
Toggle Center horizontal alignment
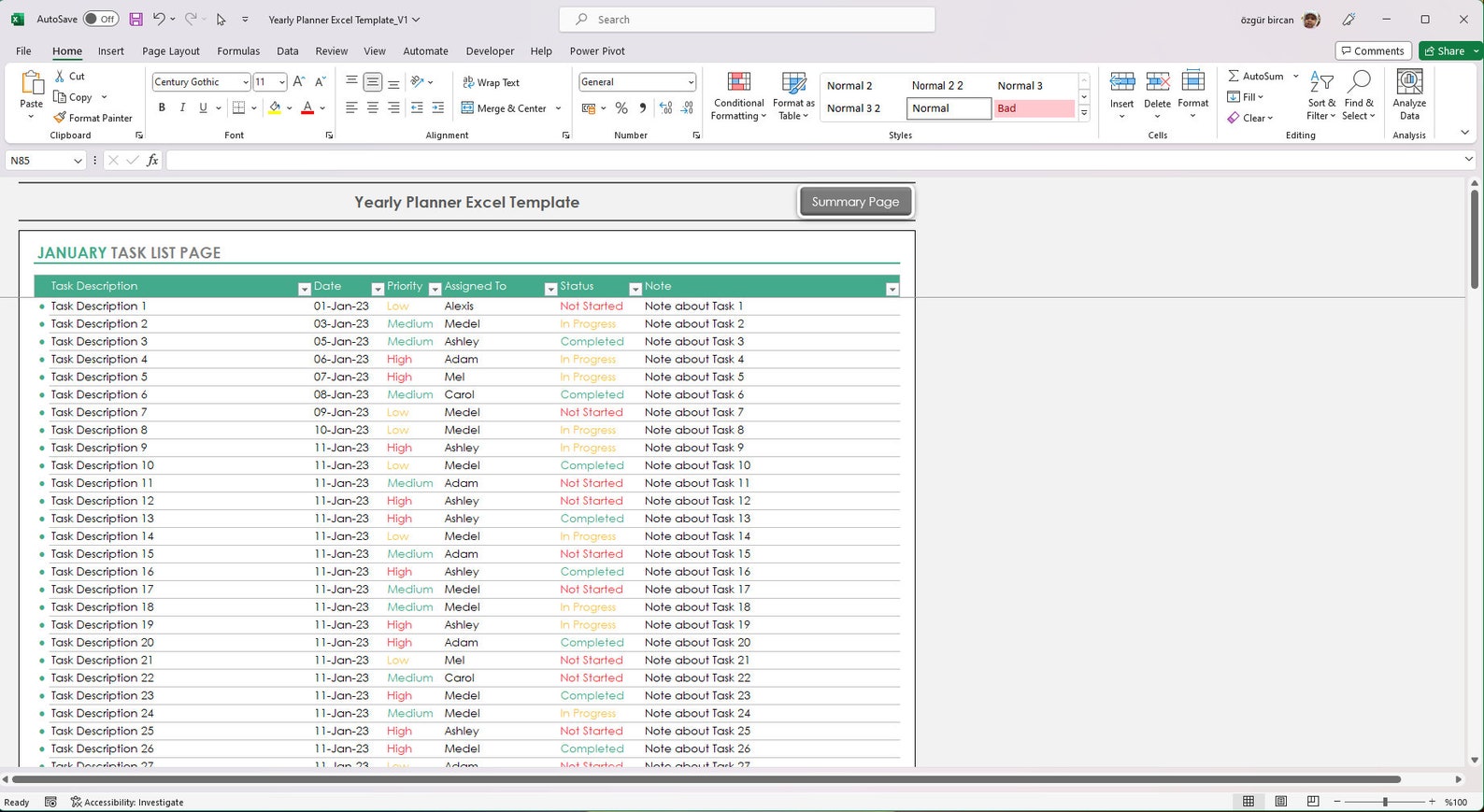click(x=373, y=108)
